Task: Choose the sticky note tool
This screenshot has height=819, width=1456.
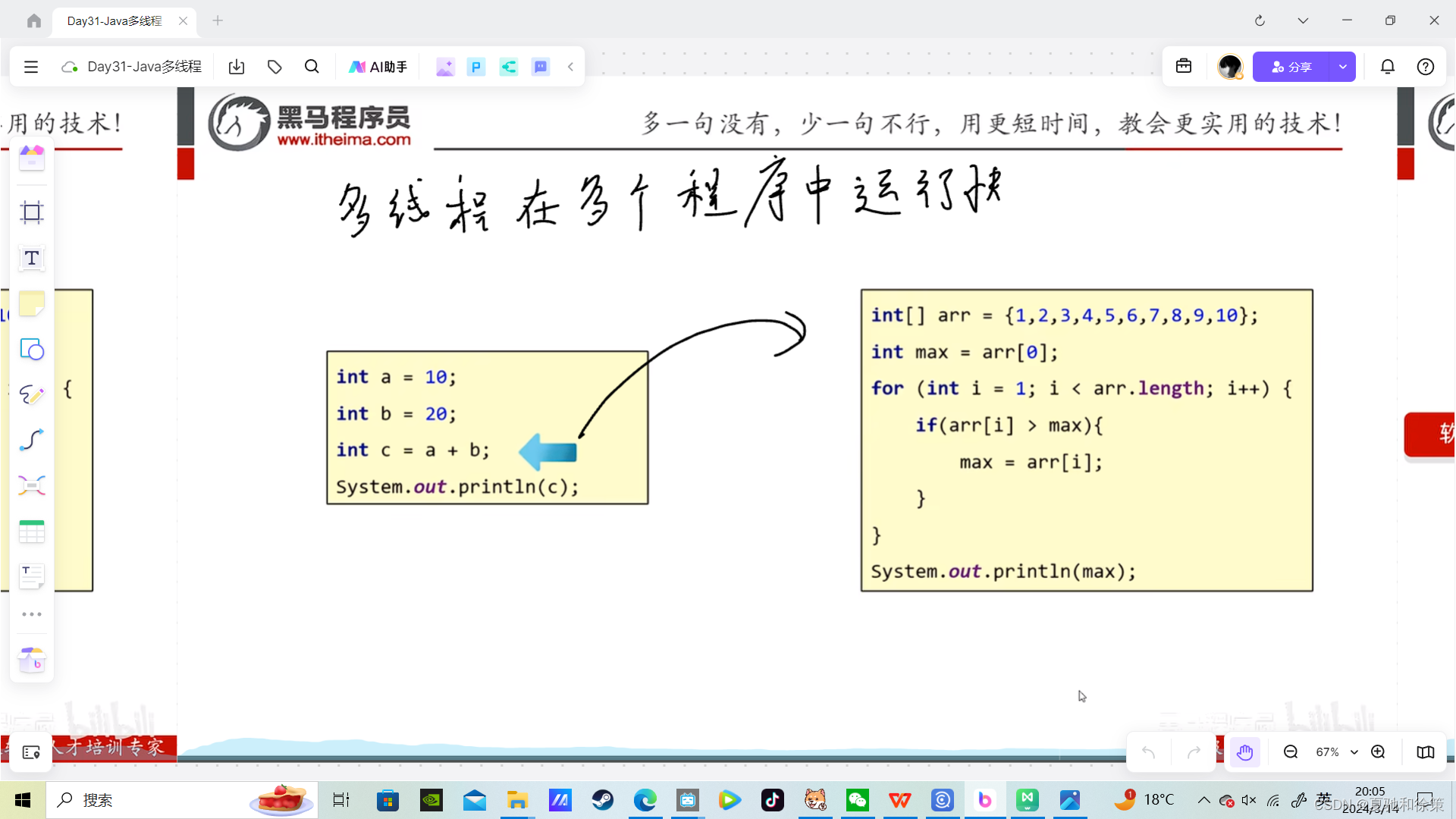Action: pos(31,304)
